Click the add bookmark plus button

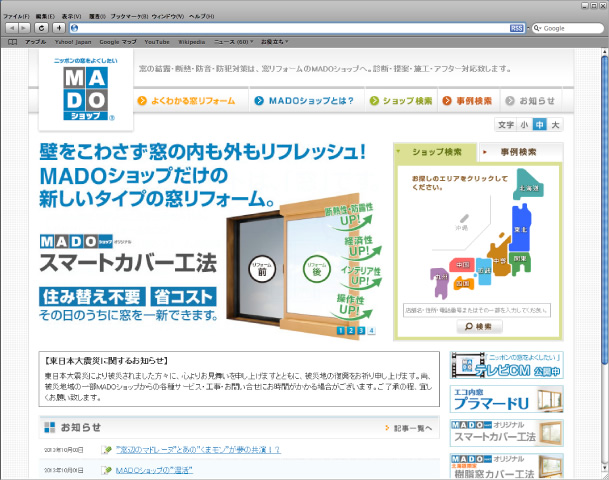pos(59,28)
